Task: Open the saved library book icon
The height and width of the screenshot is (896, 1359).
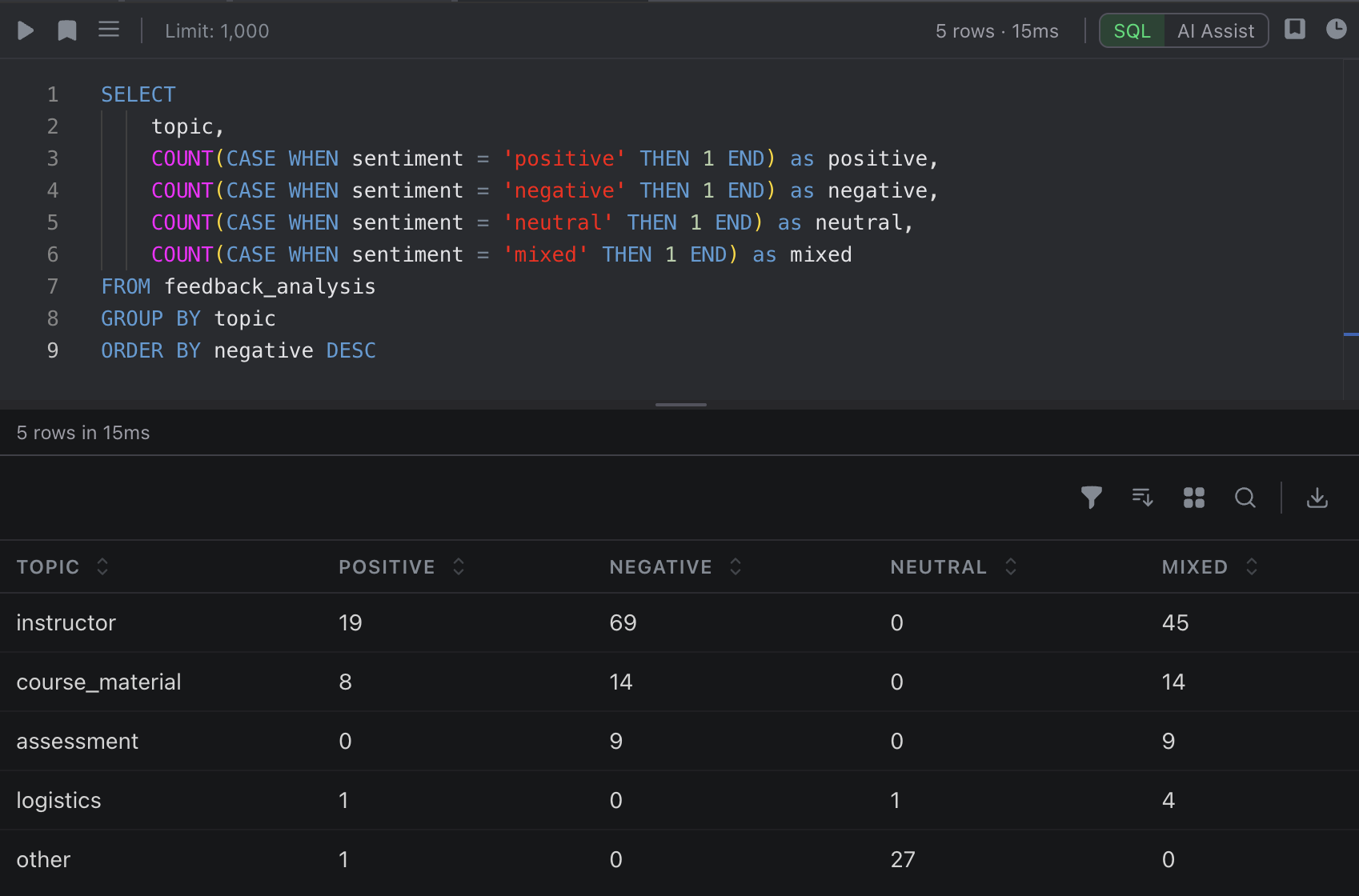Action: [x=1295, y=30]
